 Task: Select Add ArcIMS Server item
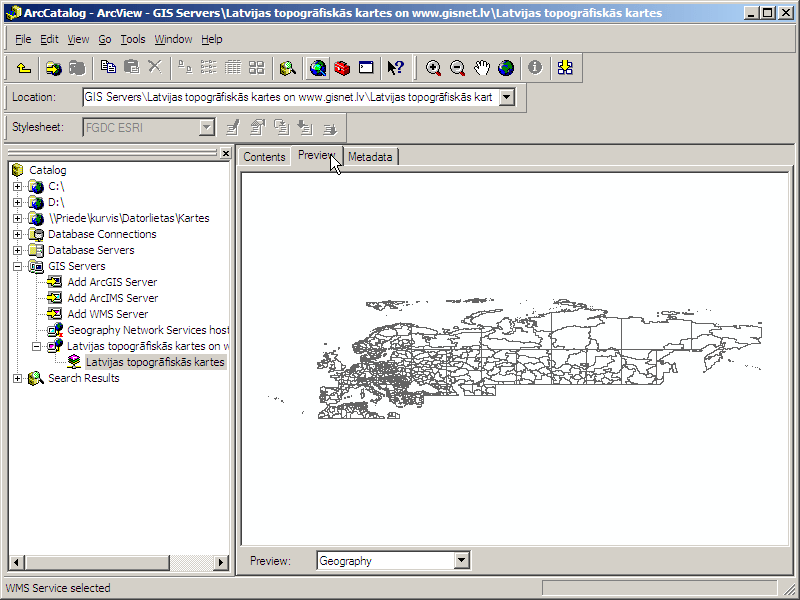point(113,298)
